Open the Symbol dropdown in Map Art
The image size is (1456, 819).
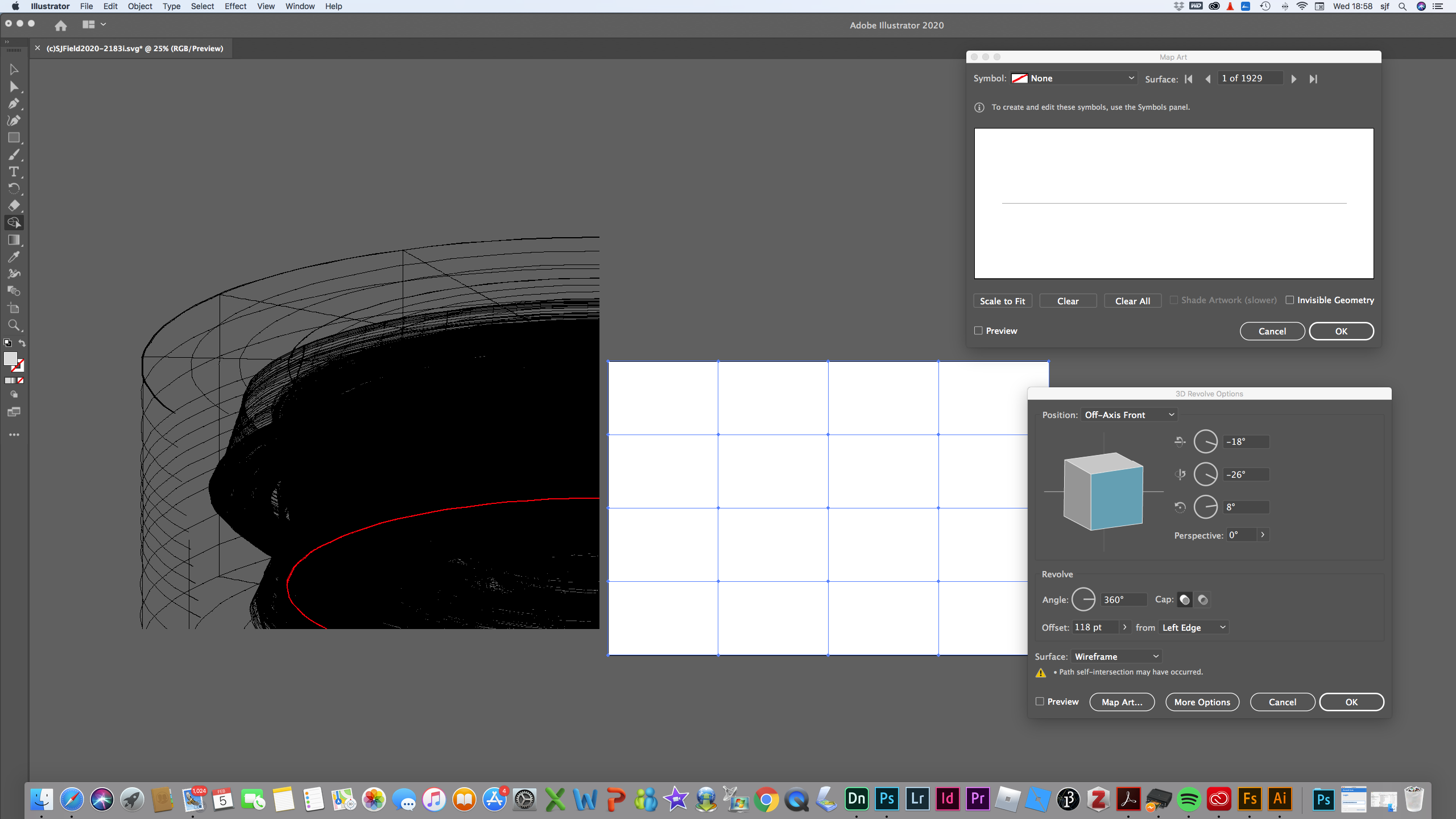point(1073,78)
